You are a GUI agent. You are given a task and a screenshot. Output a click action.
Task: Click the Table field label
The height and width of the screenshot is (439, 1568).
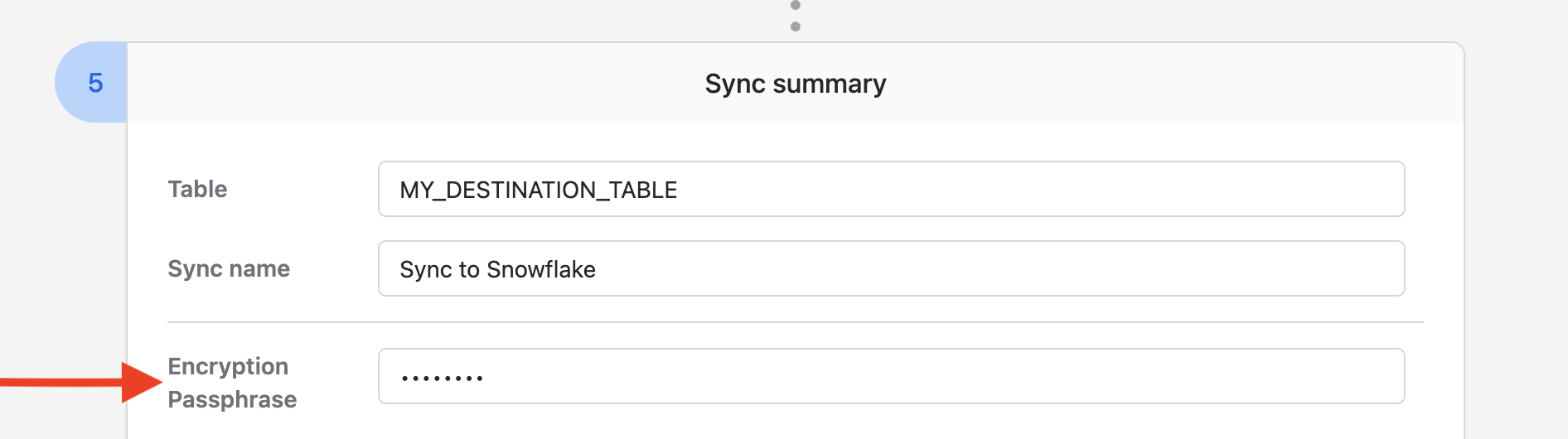pyautogui.click(x=197, y=189)
